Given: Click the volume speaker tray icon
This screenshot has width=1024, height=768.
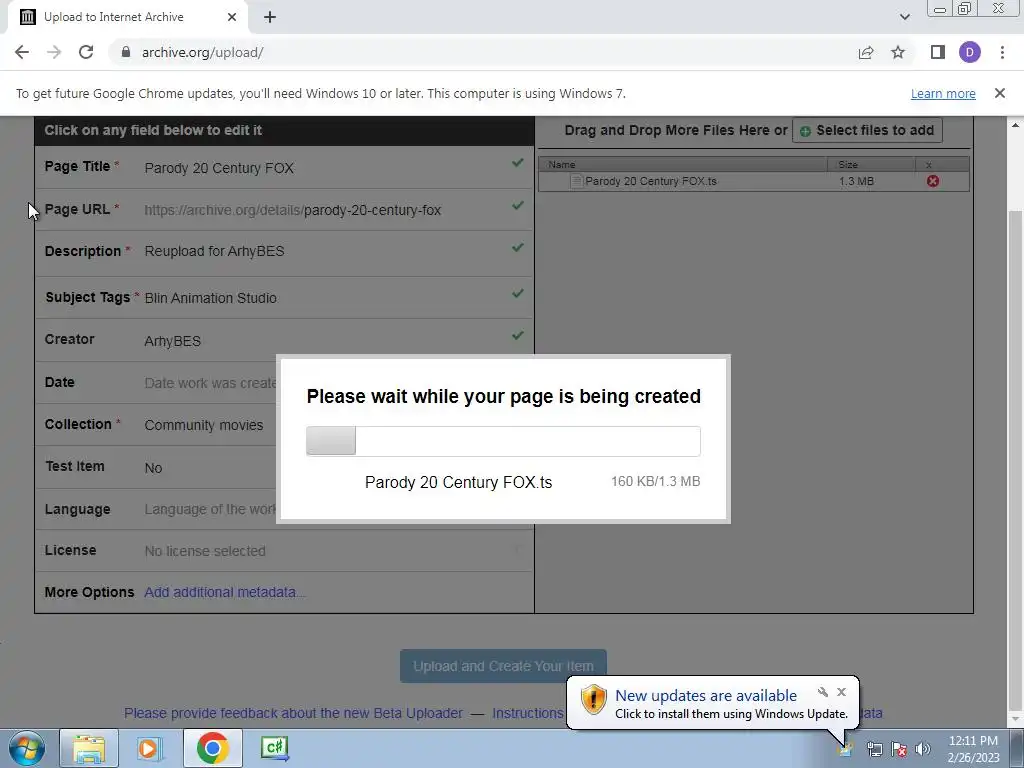Looking at the screenshot, I should tap(923, 749).
